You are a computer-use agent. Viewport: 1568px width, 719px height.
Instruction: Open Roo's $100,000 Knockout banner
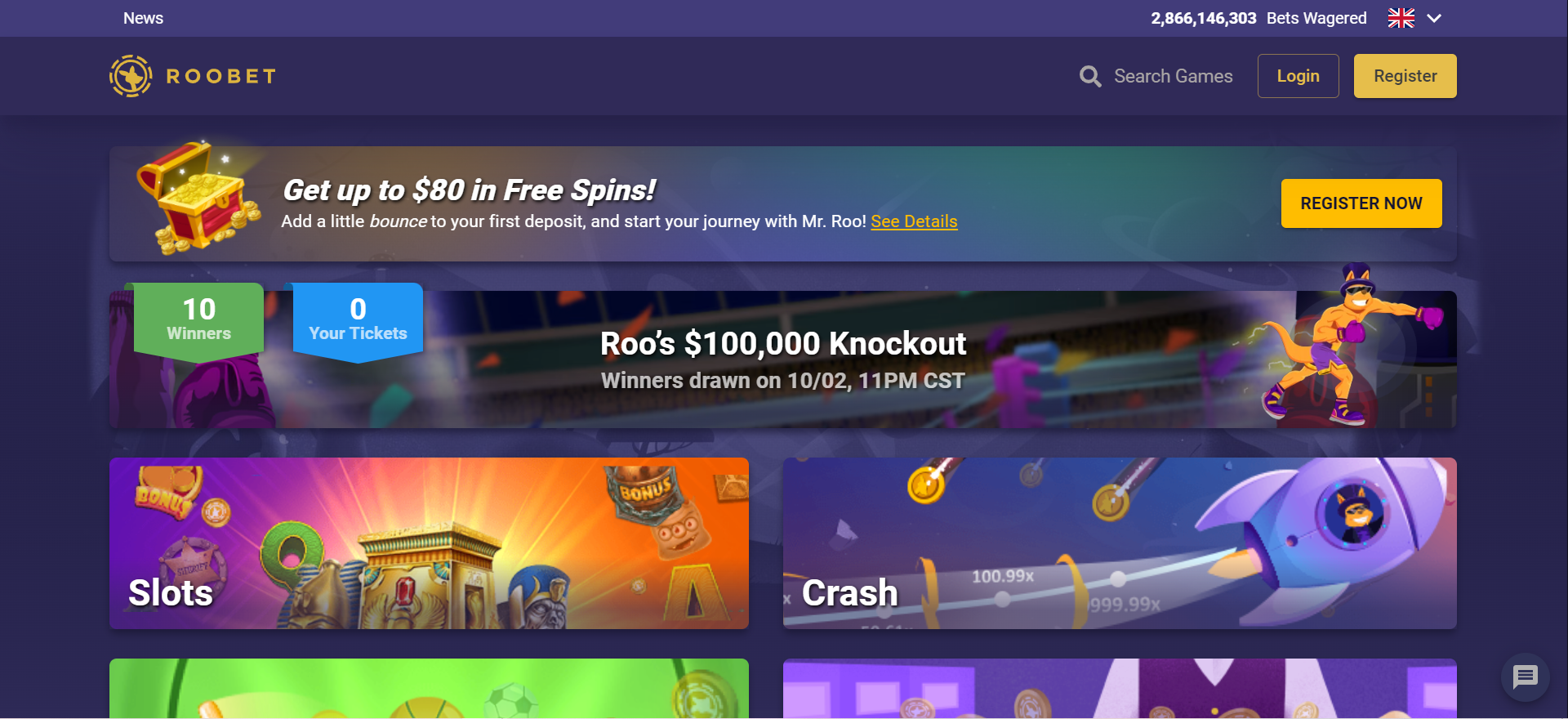click(782, 359)
